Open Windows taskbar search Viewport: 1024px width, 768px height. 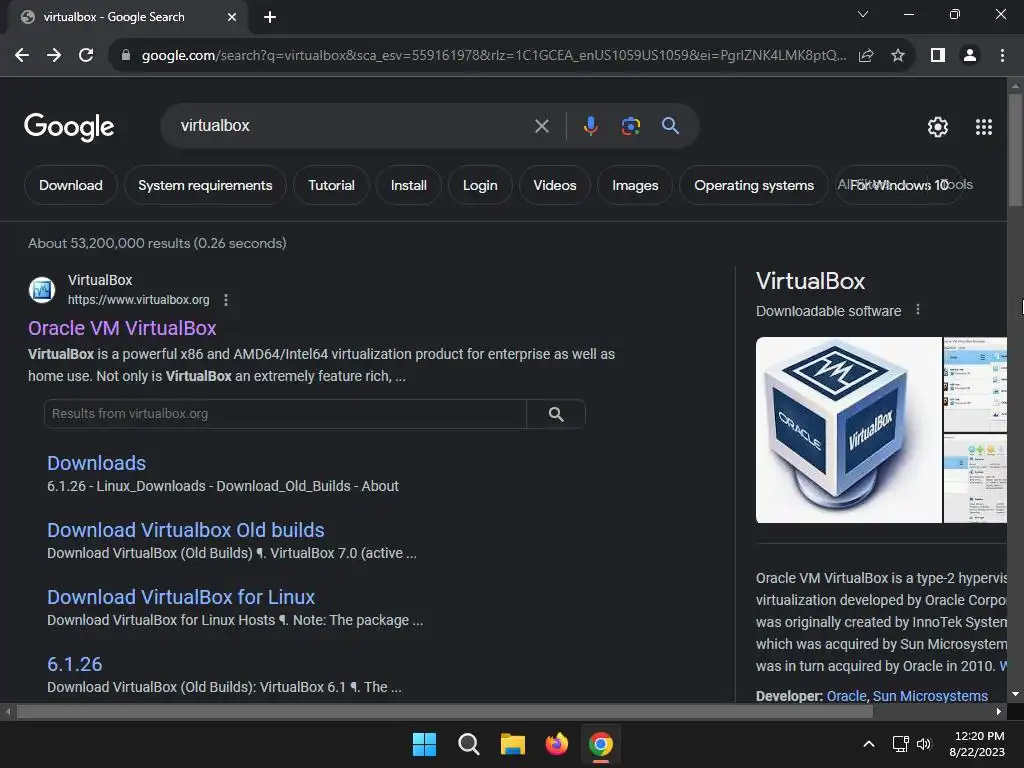469,744
